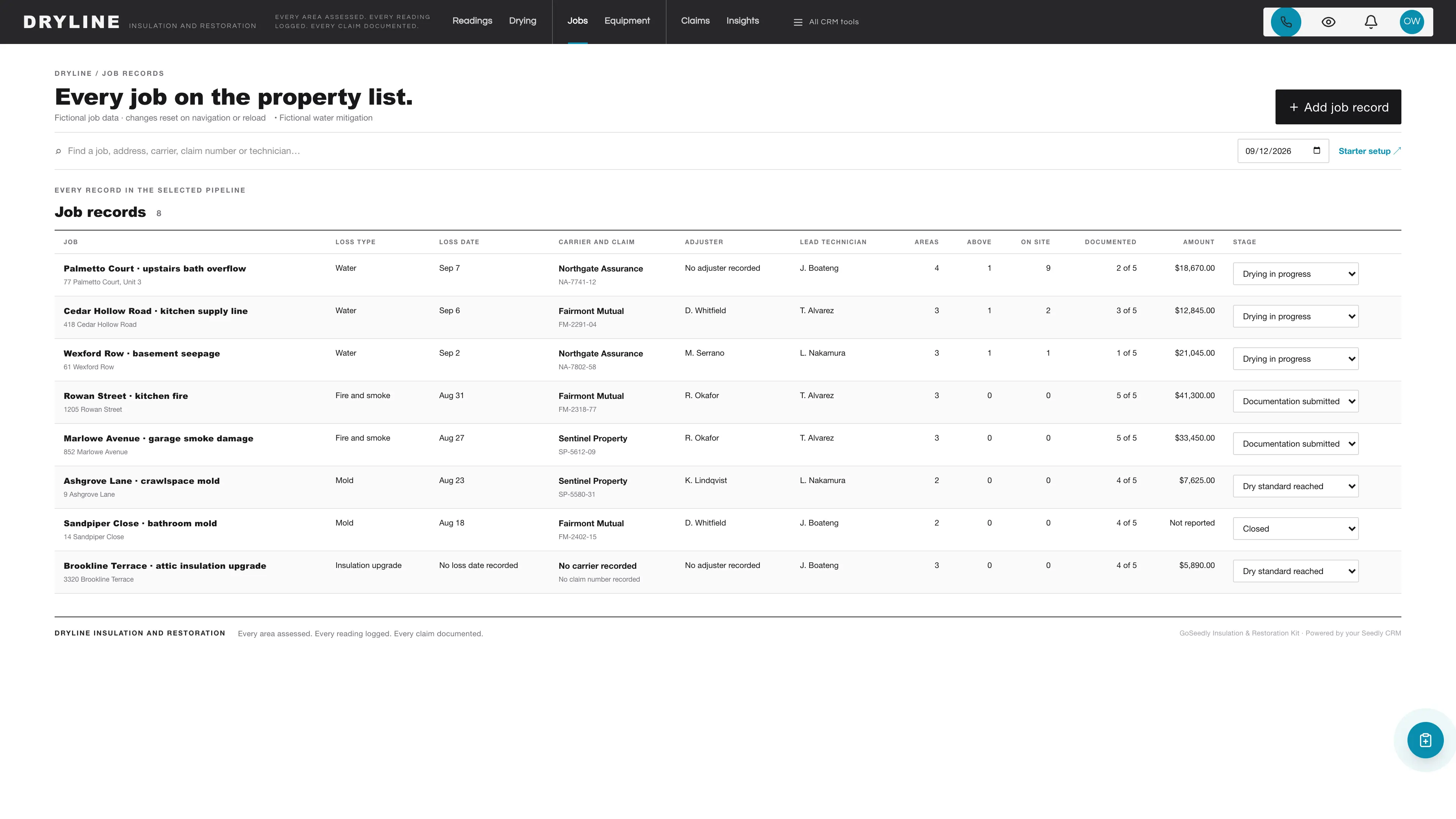Screen dimensions: 1456x819
Task: Go to the Drying tab
Action: coord(522,21)
